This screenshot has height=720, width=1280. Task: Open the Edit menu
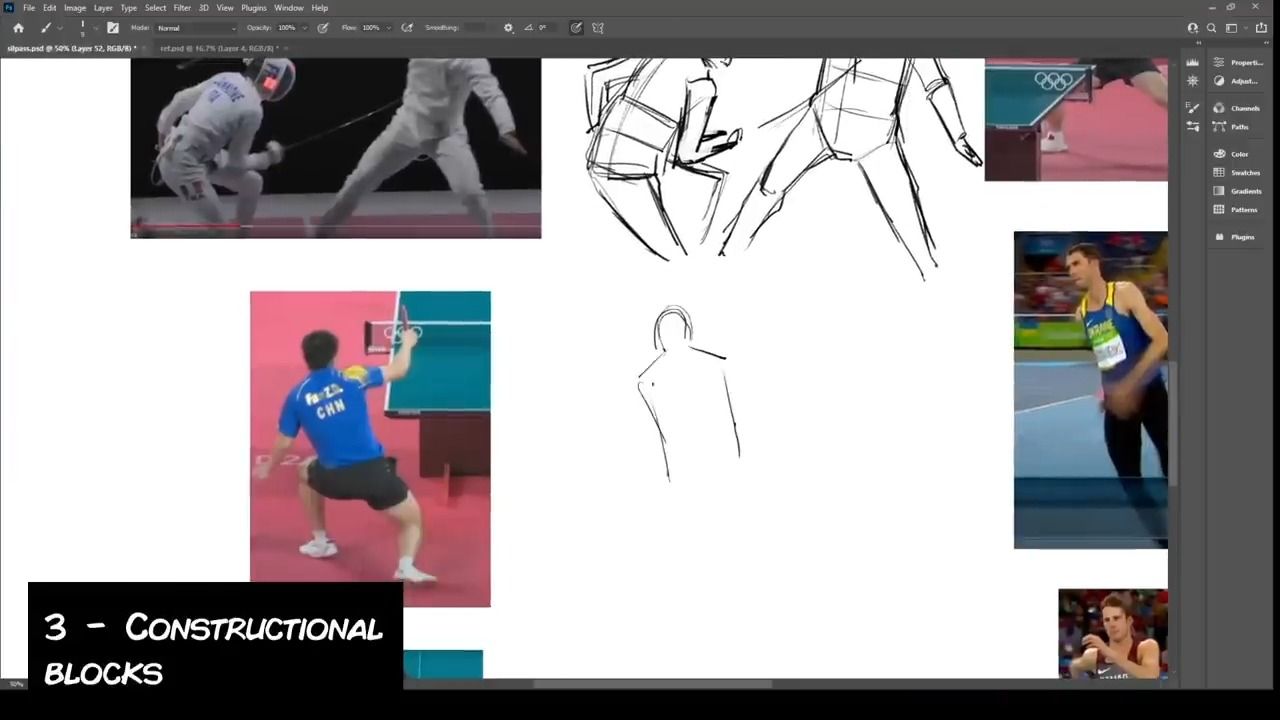[49, 8]
